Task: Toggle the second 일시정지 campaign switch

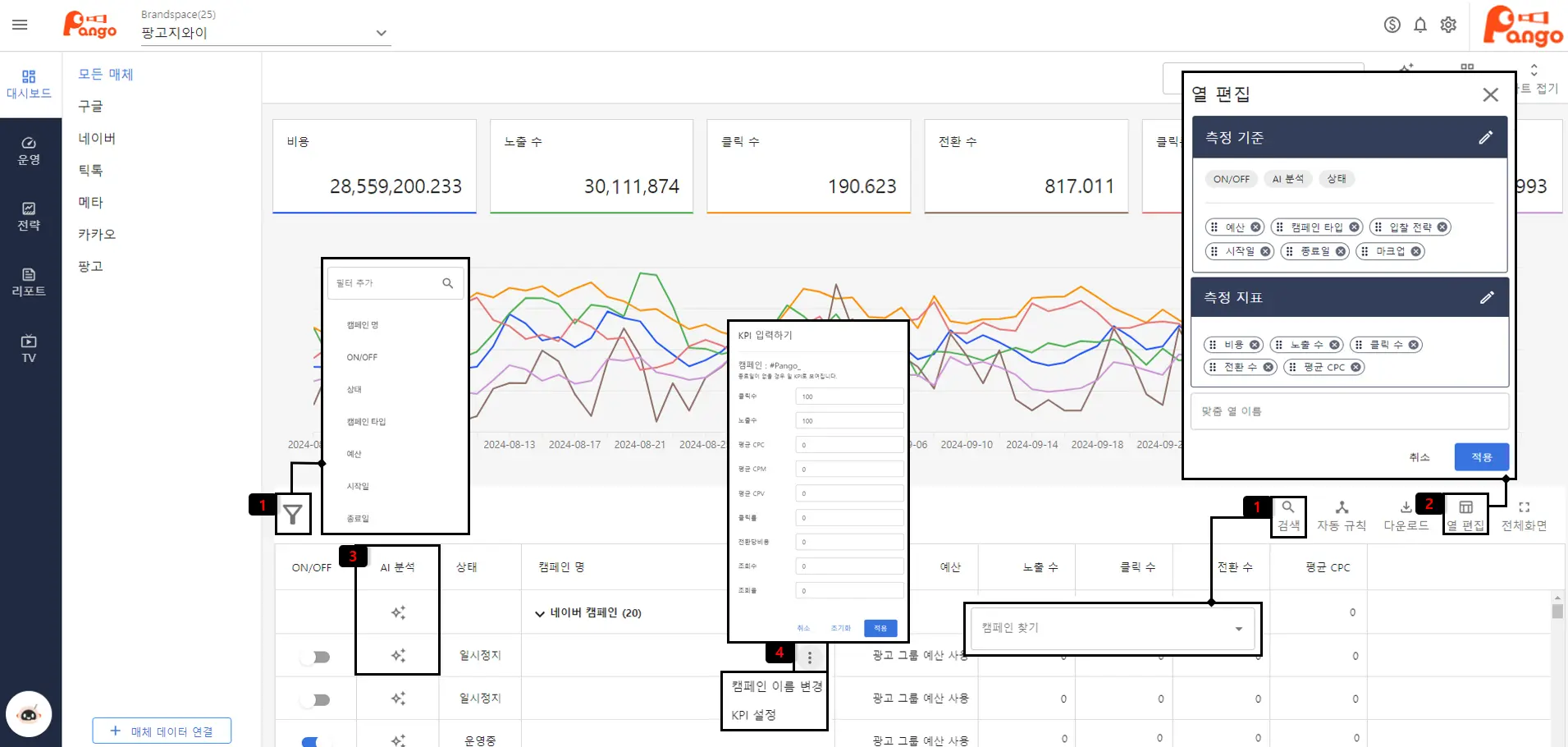Action: [315, 699]
